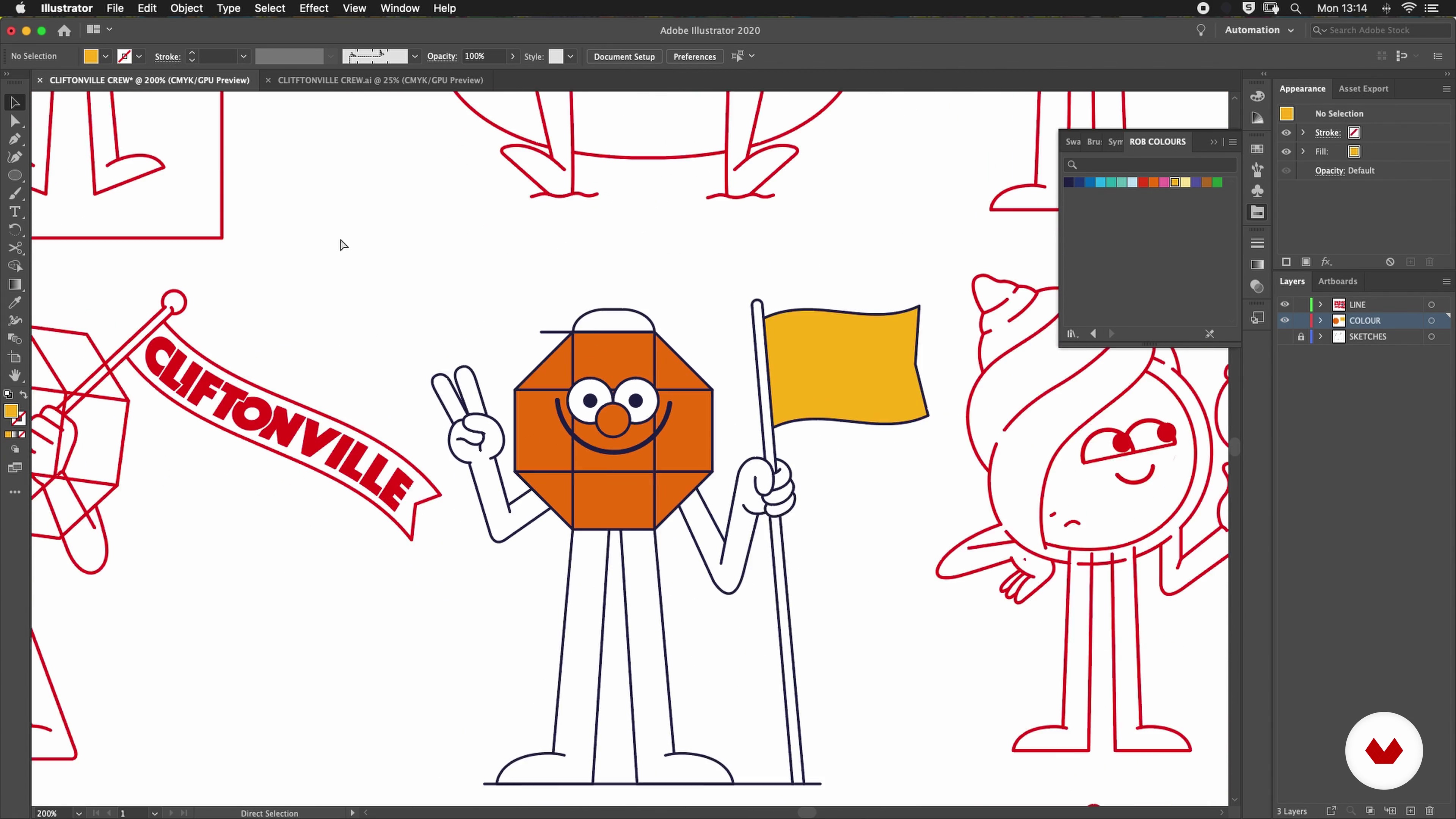Screen dimensions: 1456x819
Task: Swap fill and stroke arrows
Action: pyautogui.click(x=23, y=394)
